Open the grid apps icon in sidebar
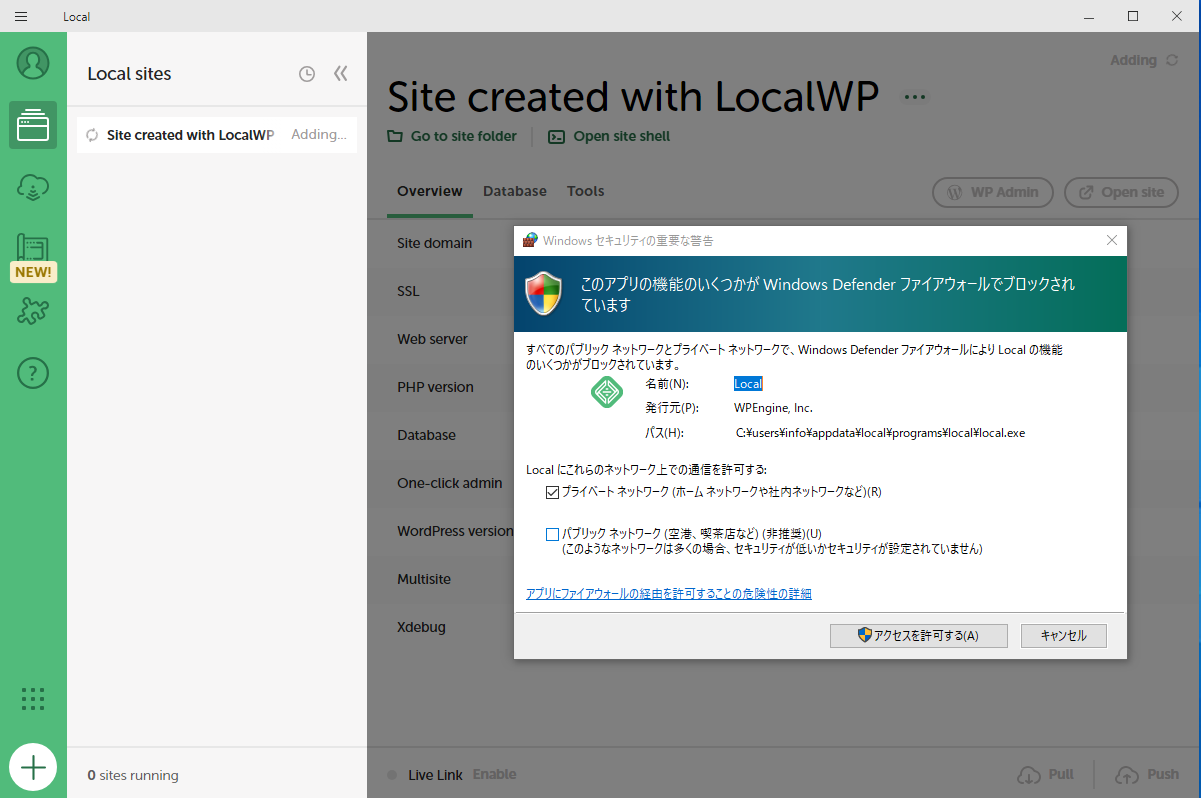The image size is (1201, 798). [33, 699]
